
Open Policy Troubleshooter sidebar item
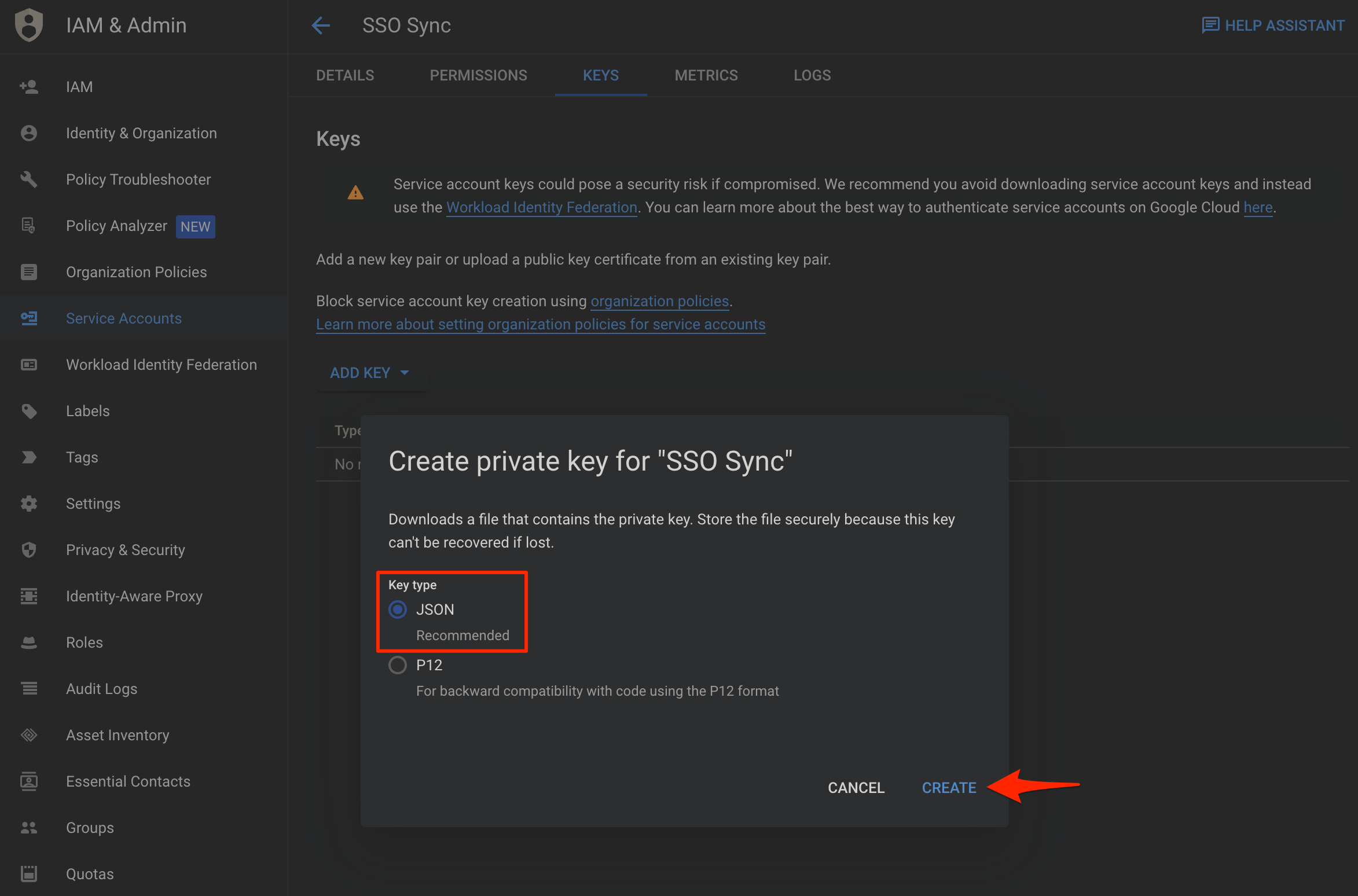pyautogui.click(x=144, y=179)
